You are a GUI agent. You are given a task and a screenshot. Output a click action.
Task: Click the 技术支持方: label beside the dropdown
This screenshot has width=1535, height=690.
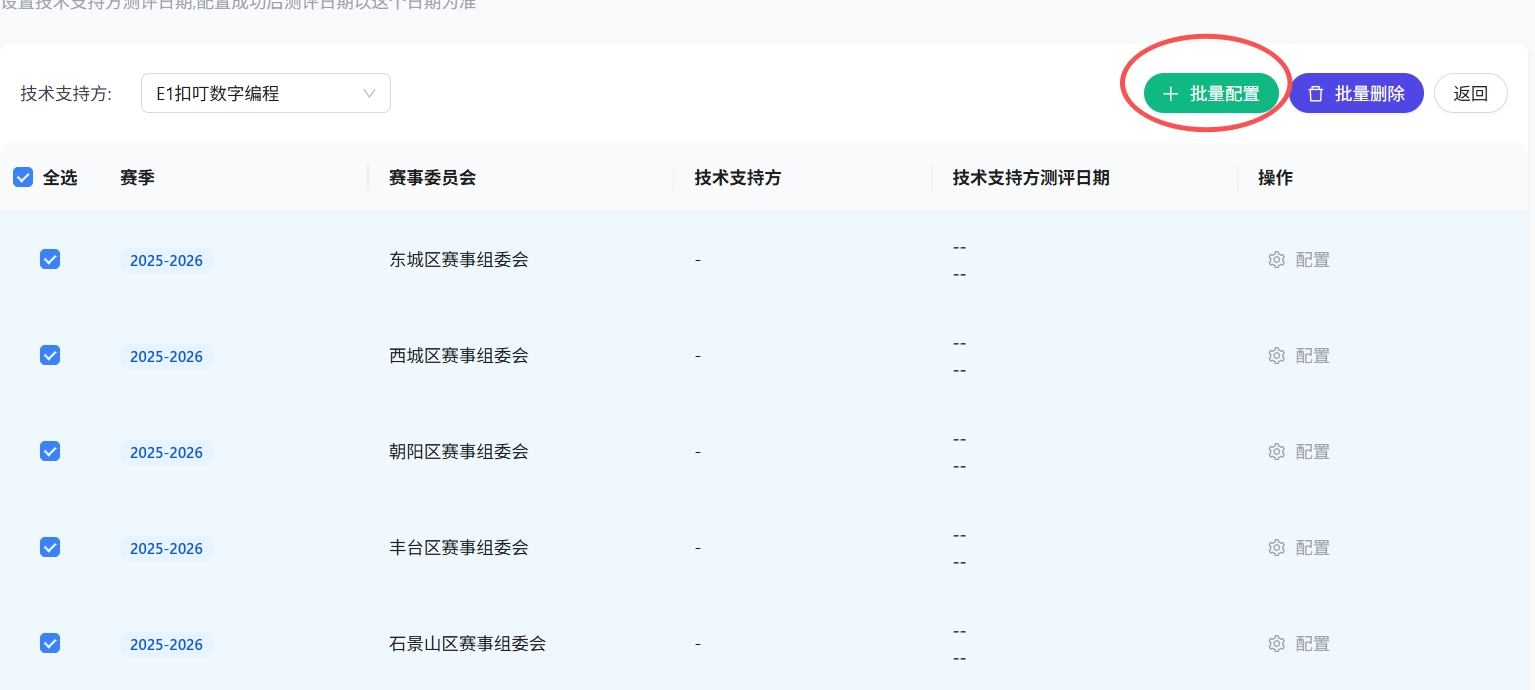pyautogui.click(x=66, y=94)
